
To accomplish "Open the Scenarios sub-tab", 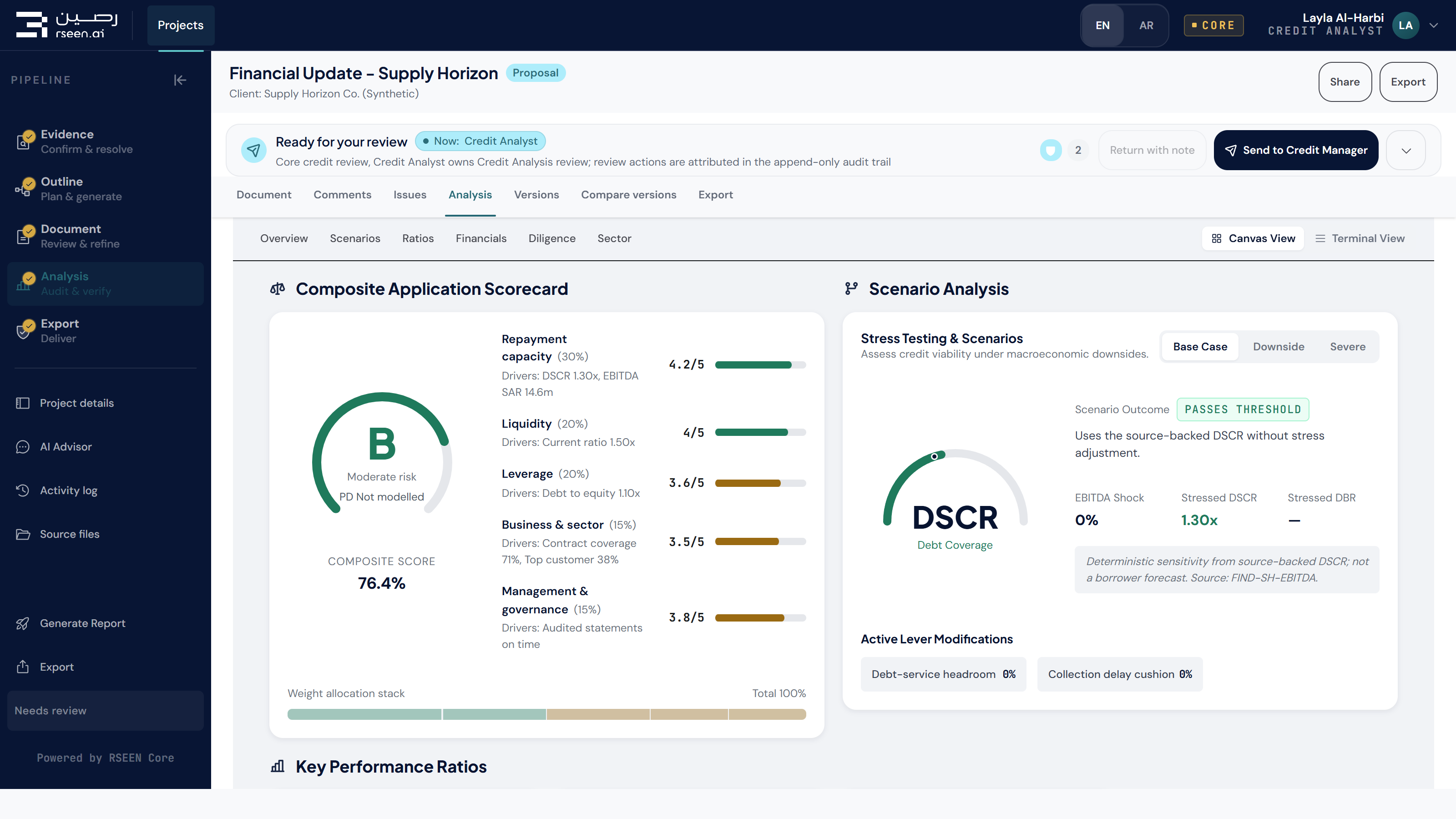I will (x=355, y=238).
